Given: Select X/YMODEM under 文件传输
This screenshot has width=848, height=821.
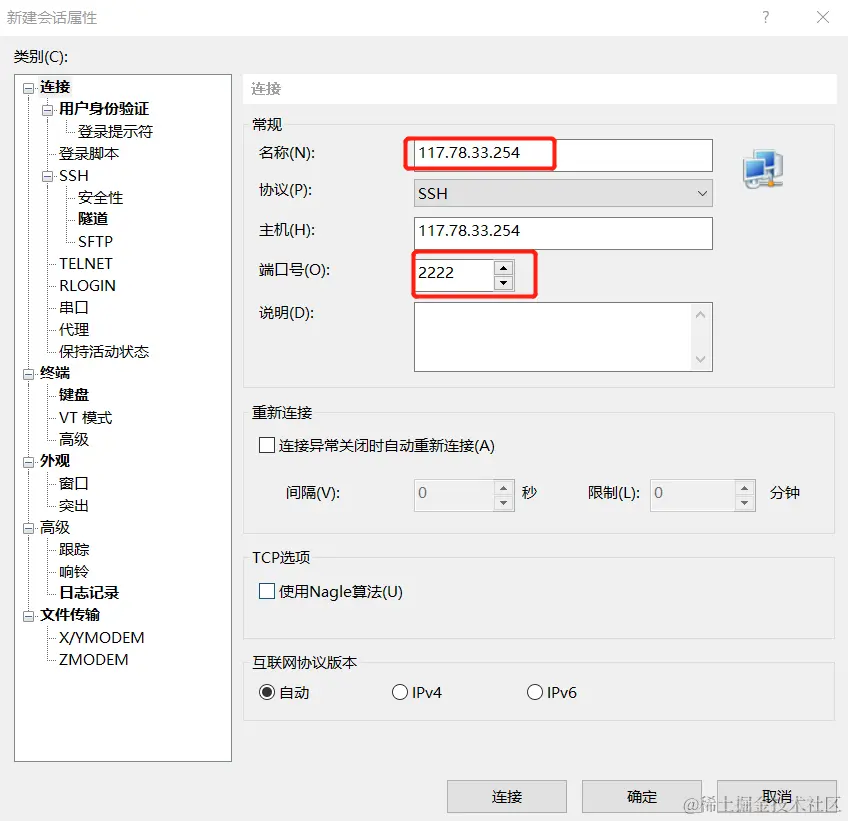Looking at the screenshot, I should [102, 638].
